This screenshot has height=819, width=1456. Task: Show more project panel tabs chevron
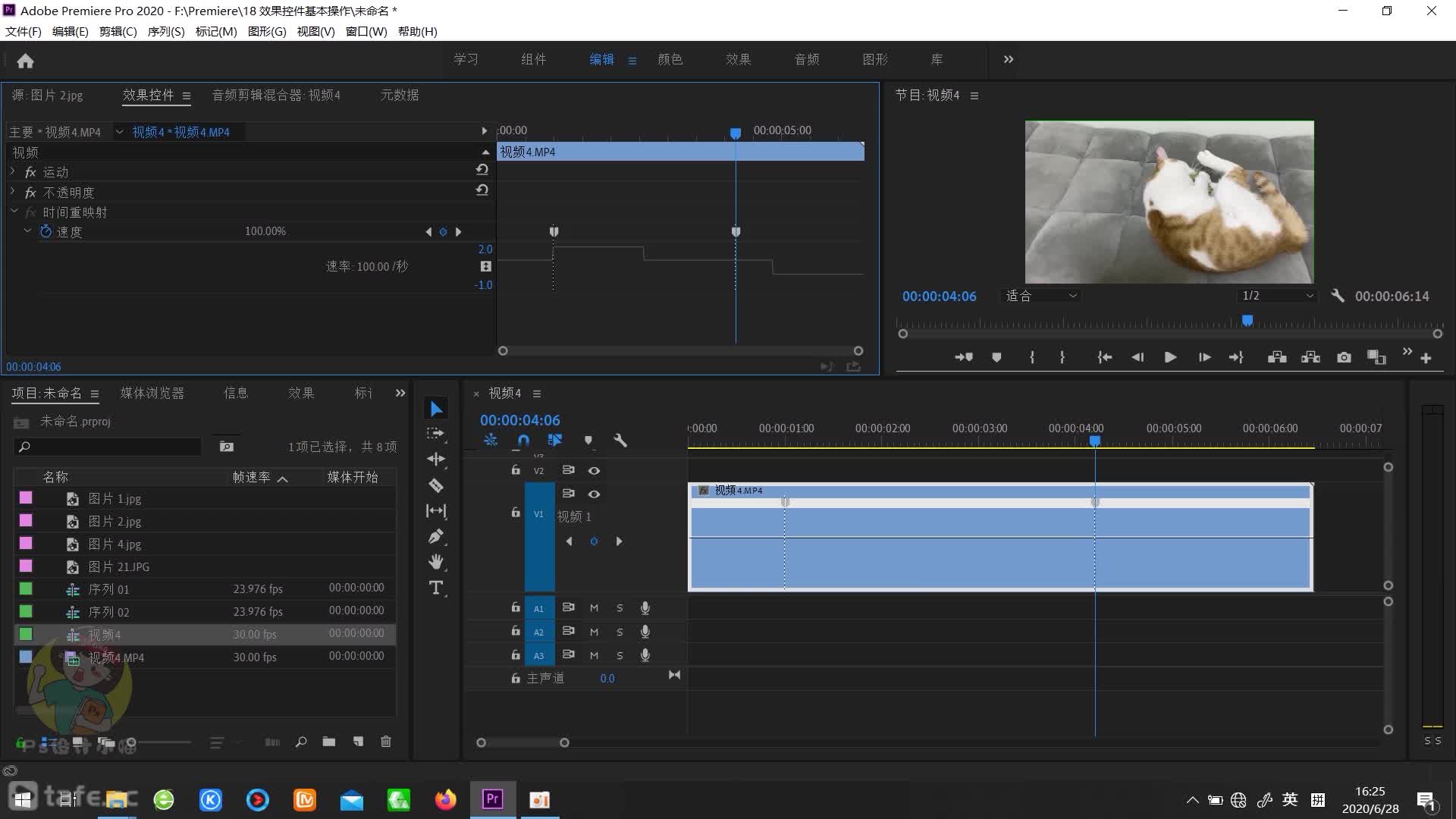(400, 393)
